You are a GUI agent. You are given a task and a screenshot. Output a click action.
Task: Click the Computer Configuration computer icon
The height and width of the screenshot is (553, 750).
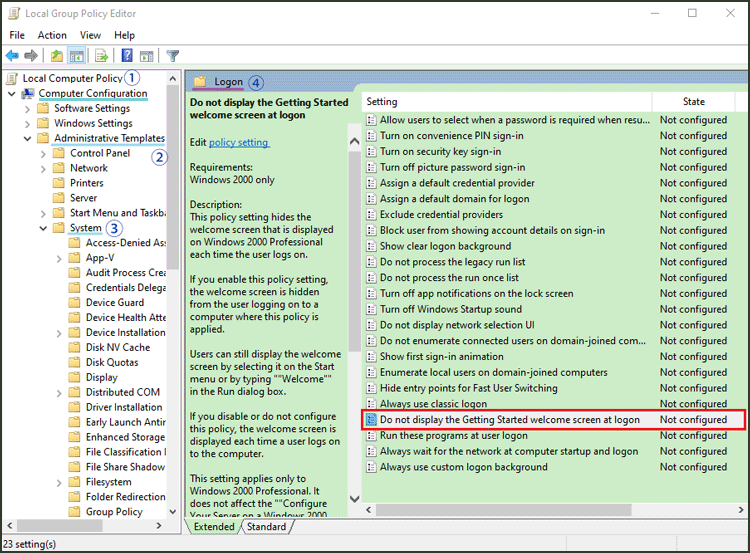pyautogui.click(x=28, y=94)
